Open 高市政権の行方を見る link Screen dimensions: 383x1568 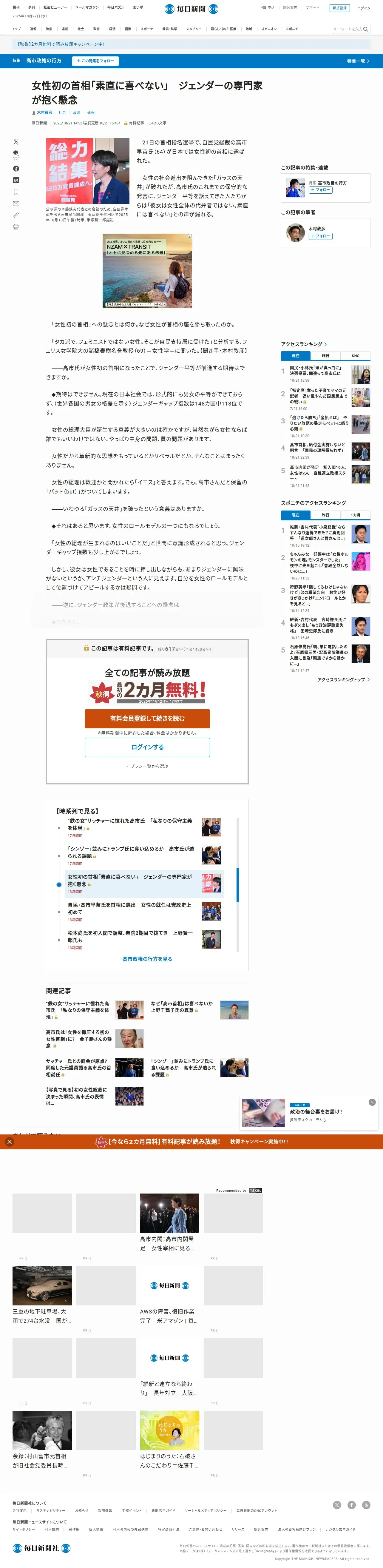[147, 959]
